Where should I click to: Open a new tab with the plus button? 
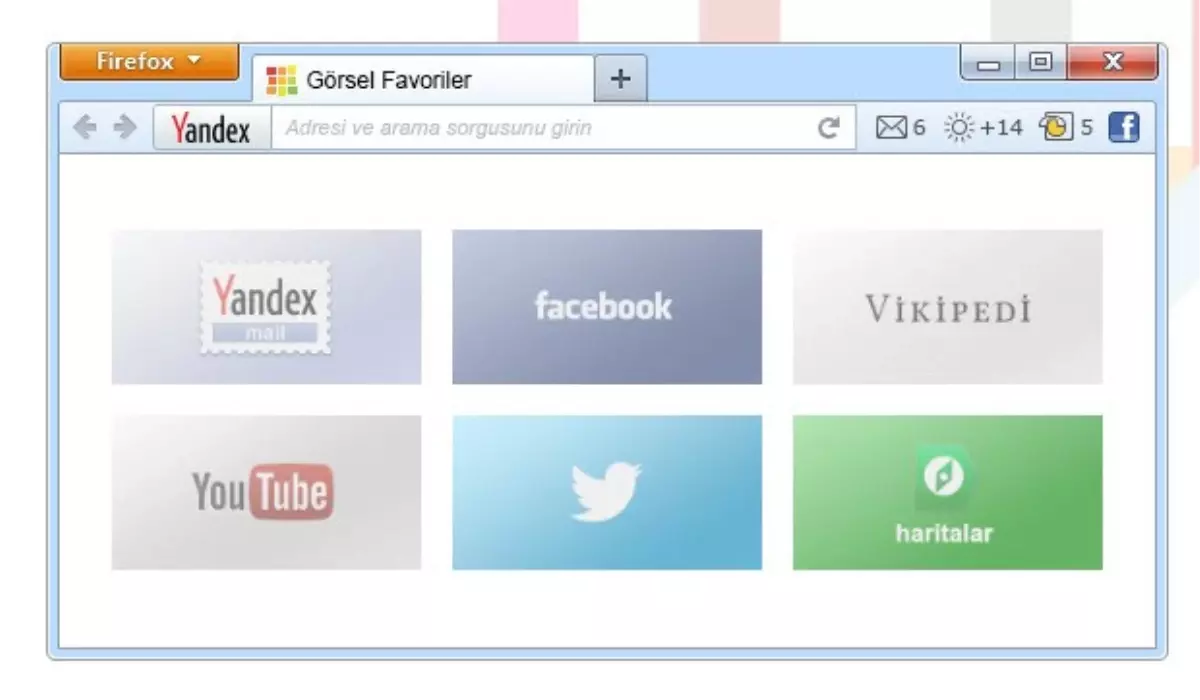pyautogui.click(x=620, y=77)
